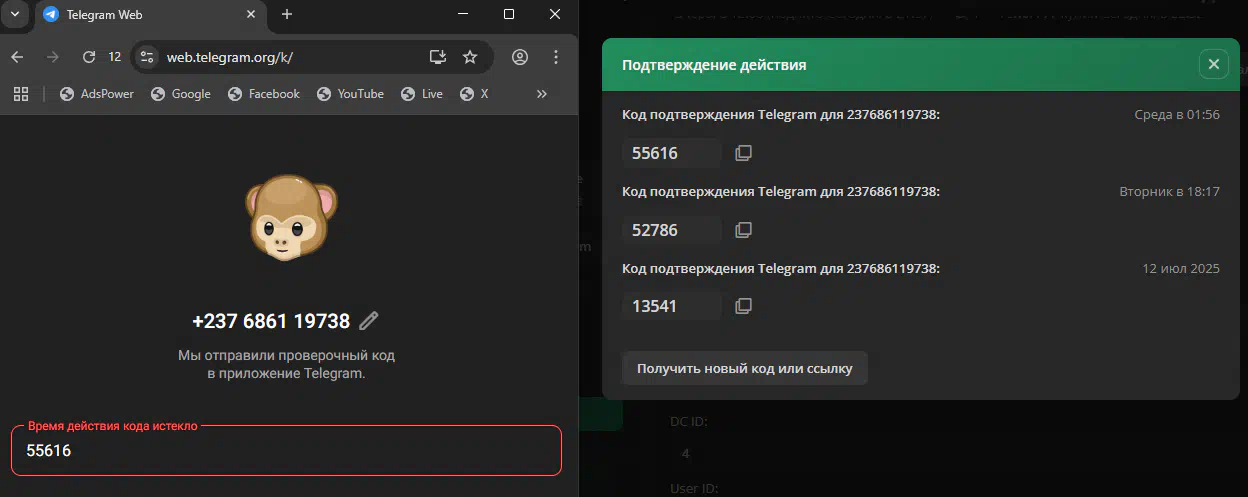This screenshot has width=1248, height=497.
Task: Go back in the browser
Action: tap(17, 57)
